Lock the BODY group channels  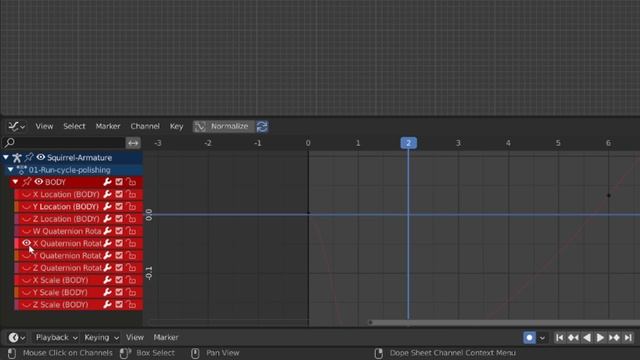point(131,182)
